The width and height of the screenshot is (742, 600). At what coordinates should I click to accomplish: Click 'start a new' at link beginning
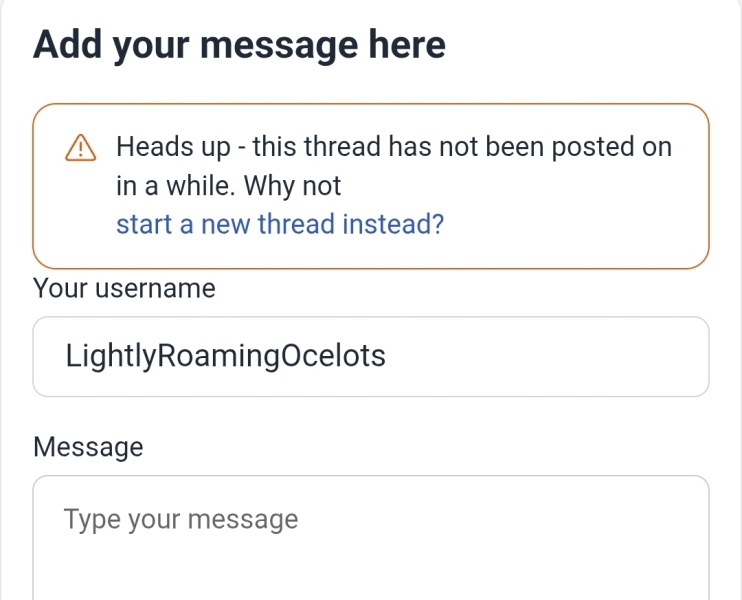183,224
